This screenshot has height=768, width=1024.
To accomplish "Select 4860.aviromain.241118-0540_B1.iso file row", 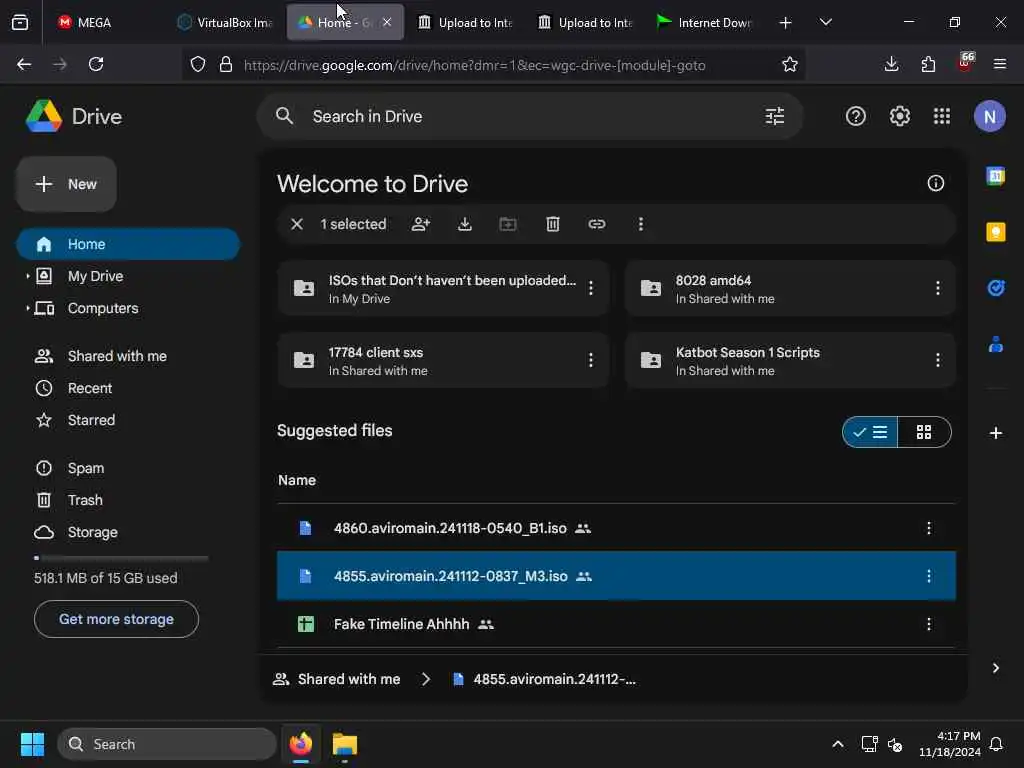I will pyautogui.click(x=616, y=528).
